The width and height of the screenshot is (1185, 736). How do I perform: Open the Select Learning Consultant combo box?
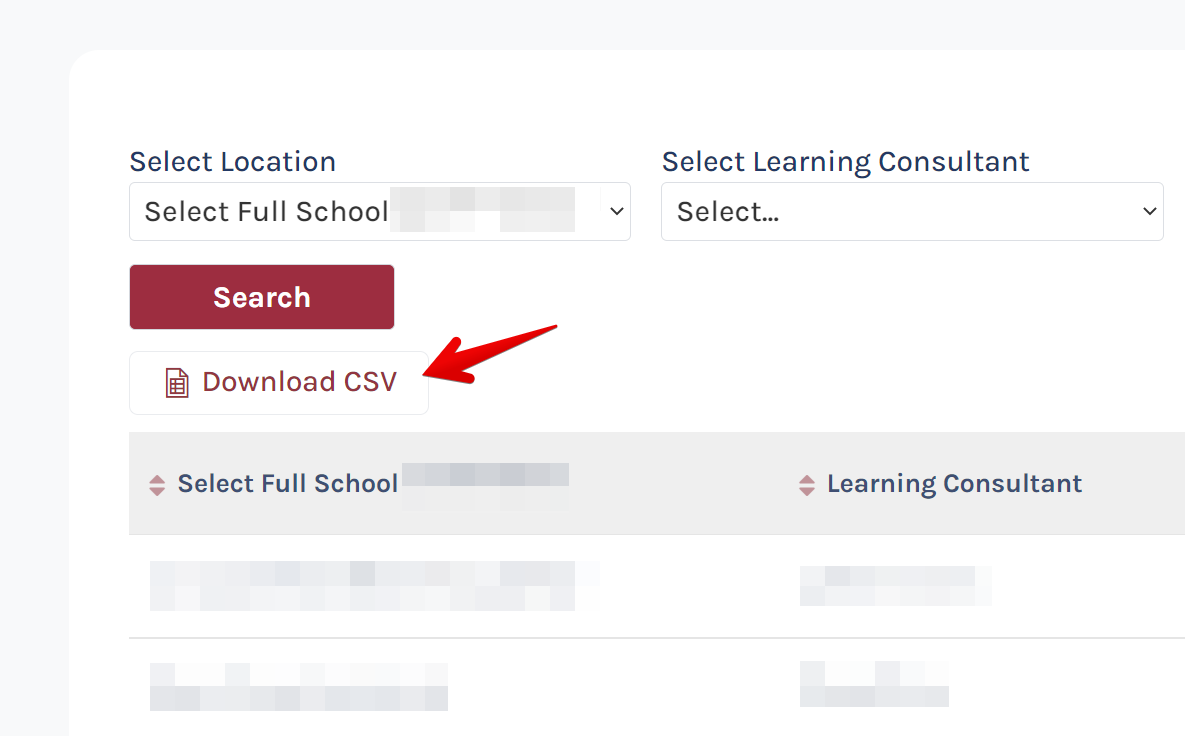912,211
